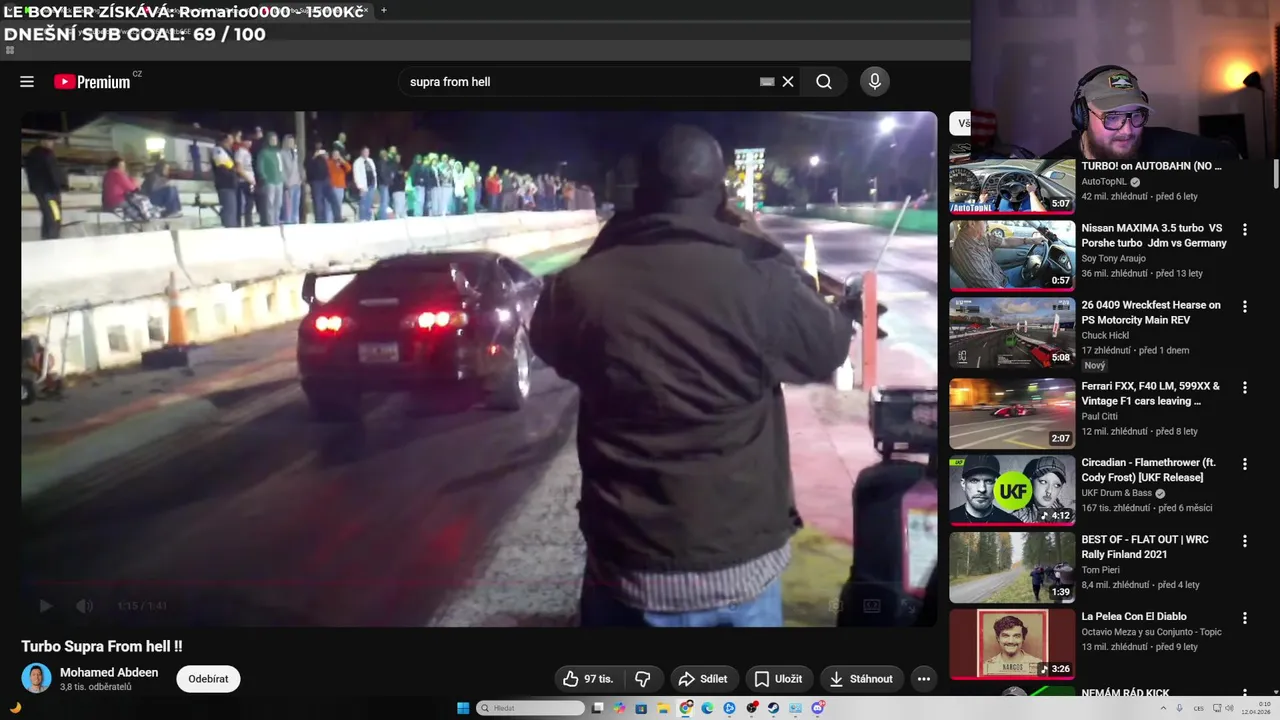Open Rally Finland thumbnail with 1:39 duration
Viewport: 1280px width, 720px height.
click(1012, 566)
